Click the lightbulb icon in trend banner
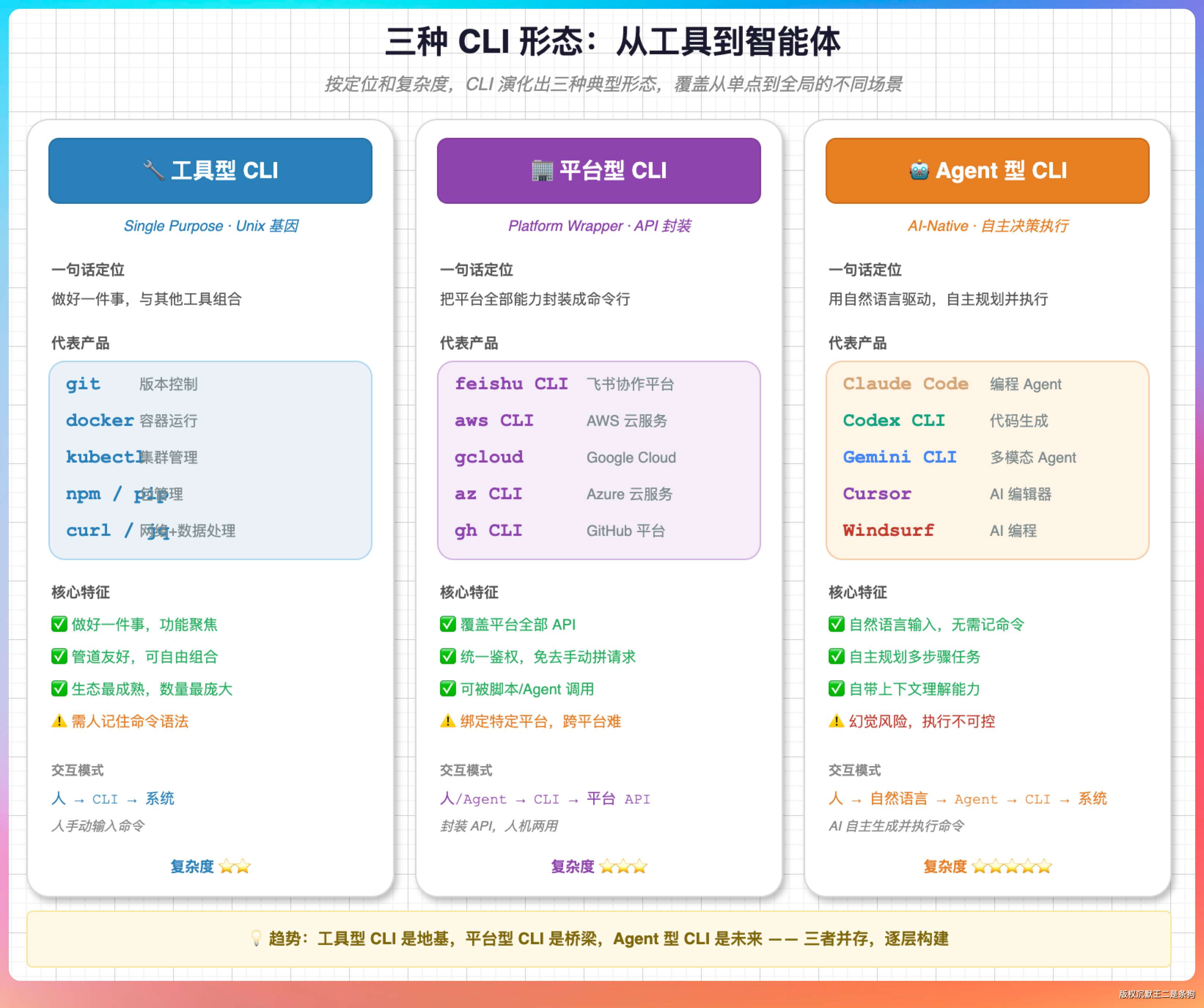The width and height of the screenshot is (1204, 1008). pos(256,938)
